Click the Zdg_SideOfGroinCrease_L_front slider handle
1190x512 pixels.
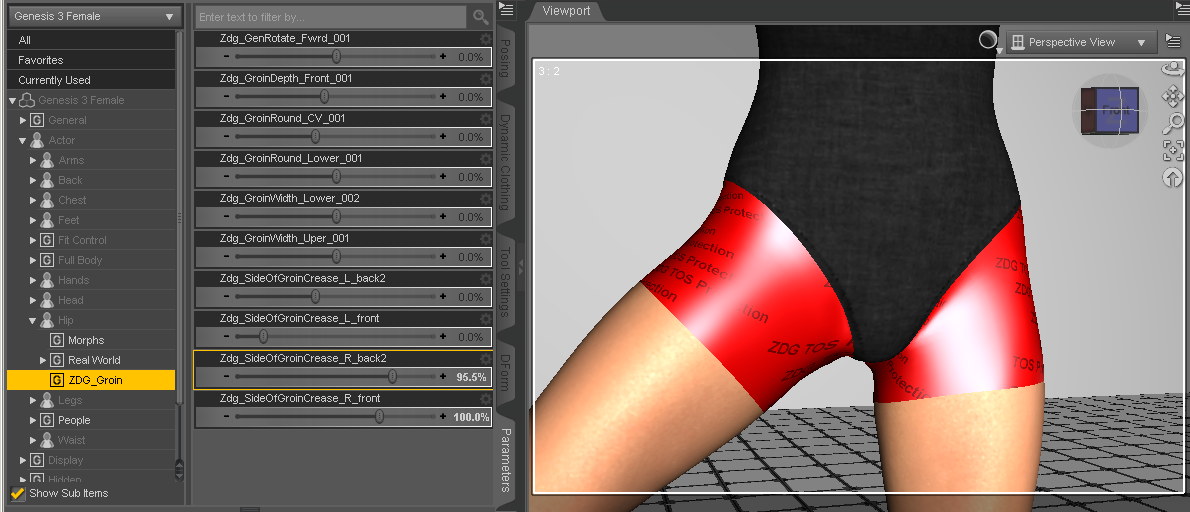[263, 336]
